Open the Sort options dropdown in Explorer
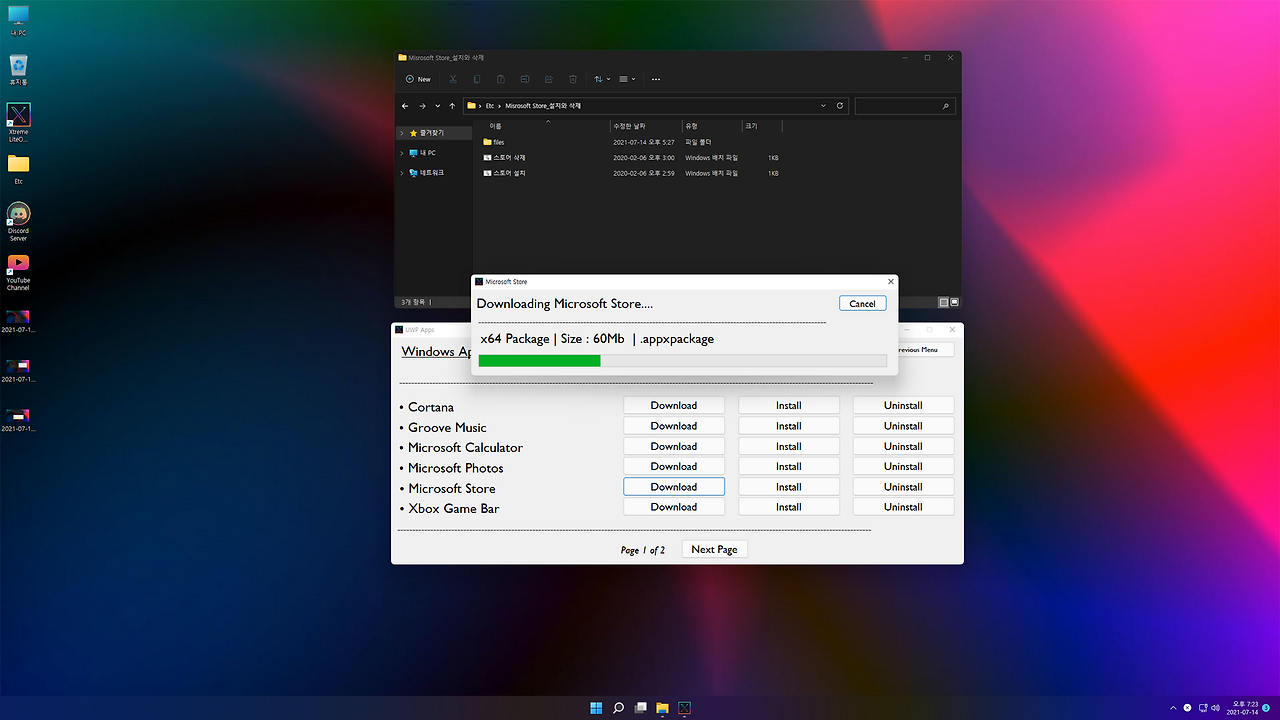1280x720 pixels. point(600,79)
